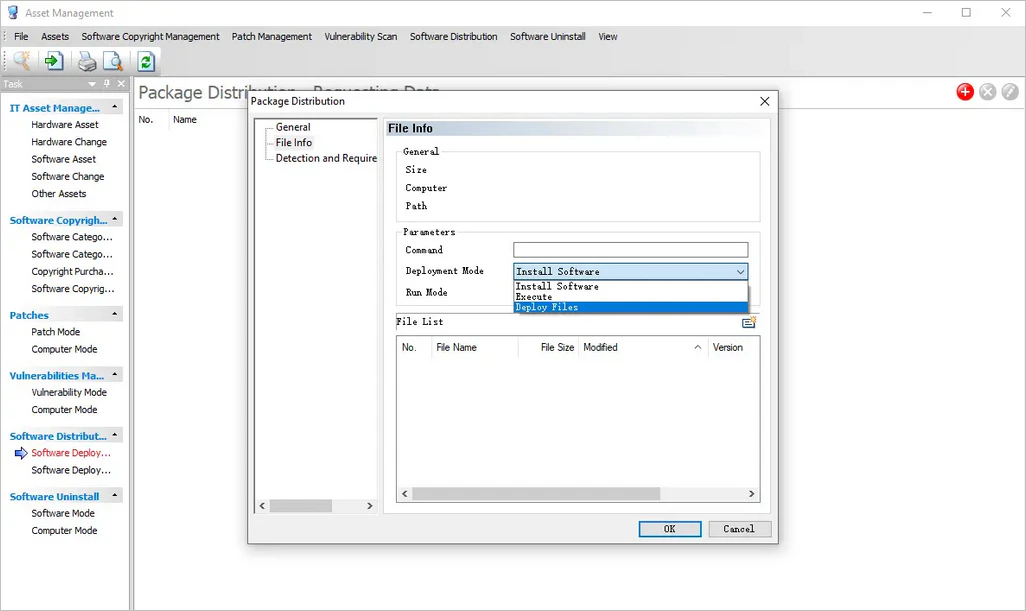Viewport: 1026px width, 611px height.
Task: Open the View menu
Action: tap(608, 37)
